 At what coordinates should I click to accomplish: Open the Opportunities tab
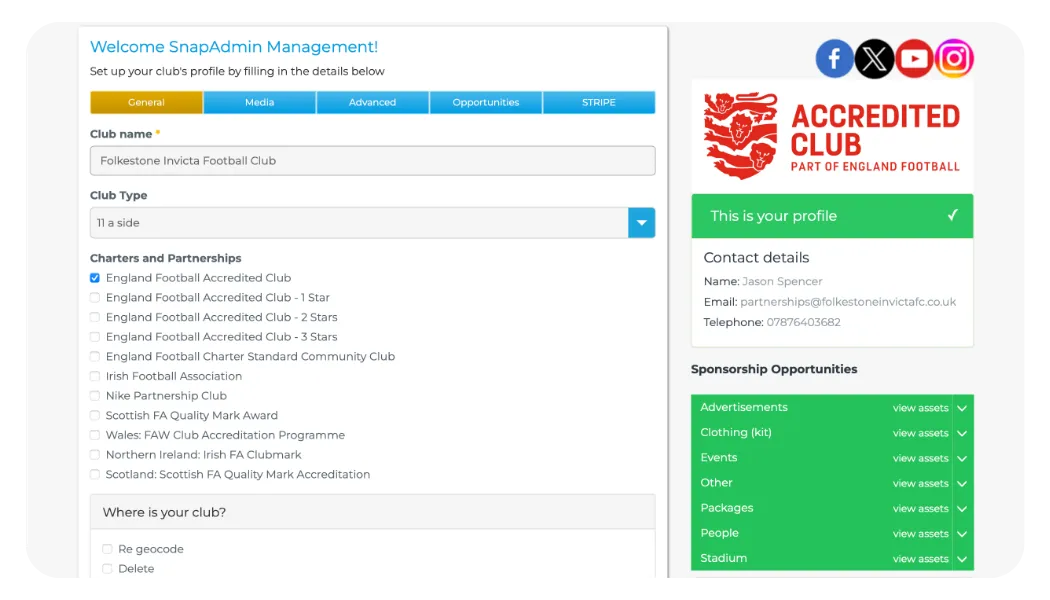(485, 102)
